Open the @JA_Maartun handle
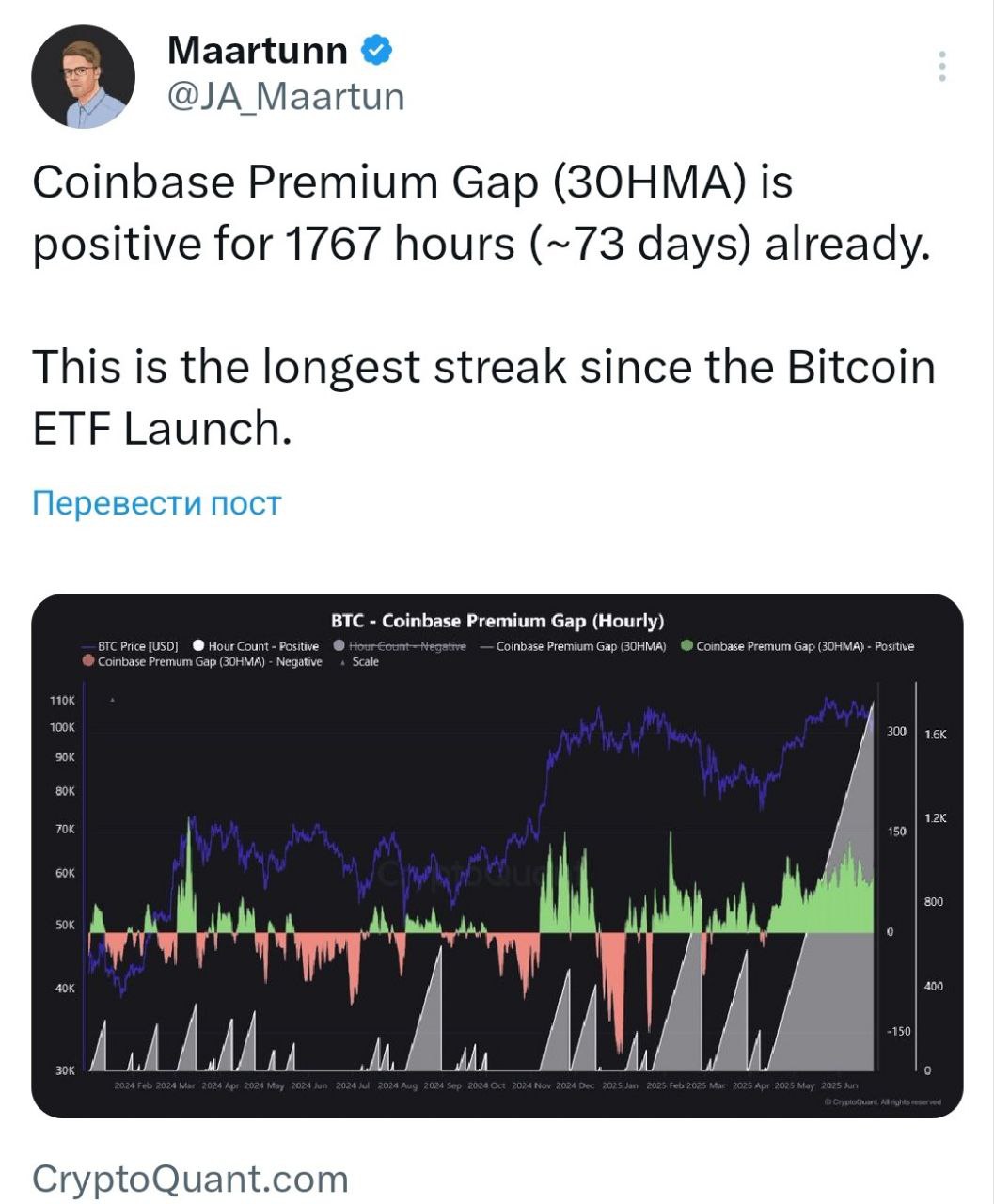This screenshot has width=994, height=1204. click(x=286, y=97)
